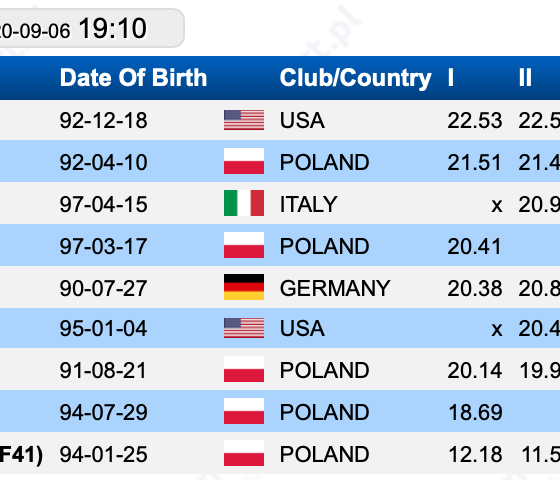
Task: Click the Poland flag beside 97-03-17
Action: click(244, 245)
